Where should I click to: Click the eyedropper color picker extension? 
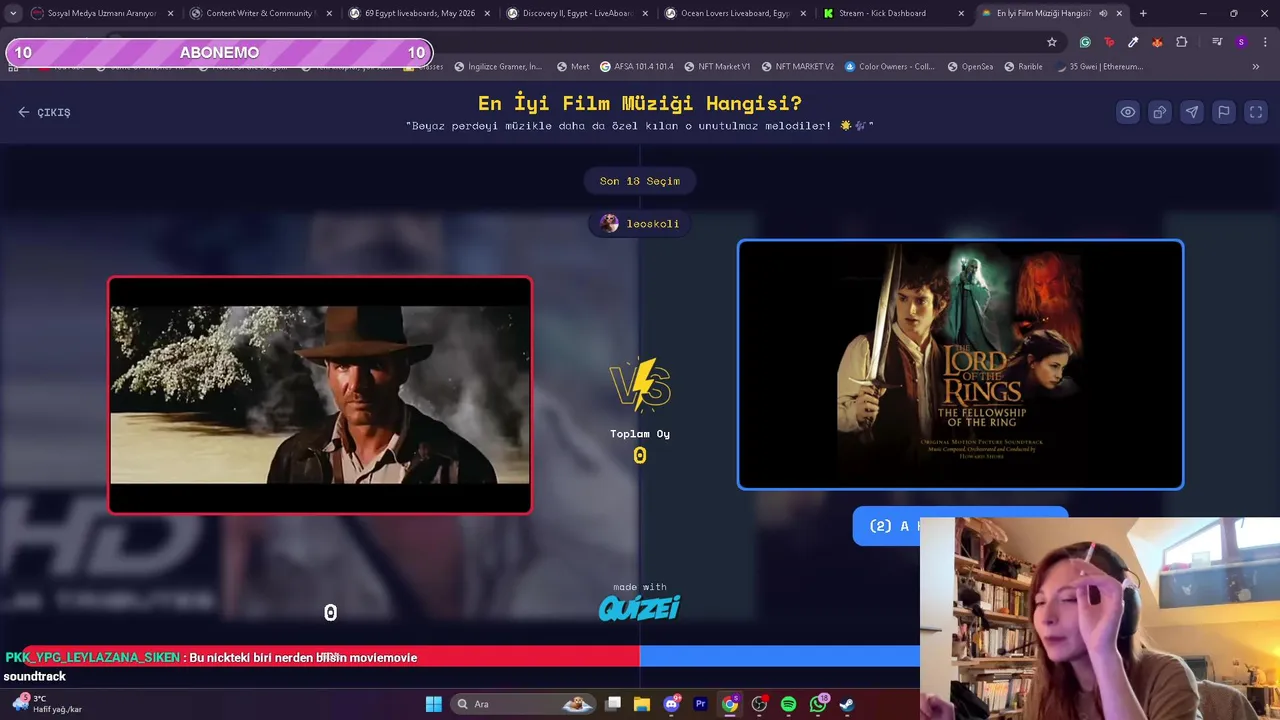(1133, 42)
